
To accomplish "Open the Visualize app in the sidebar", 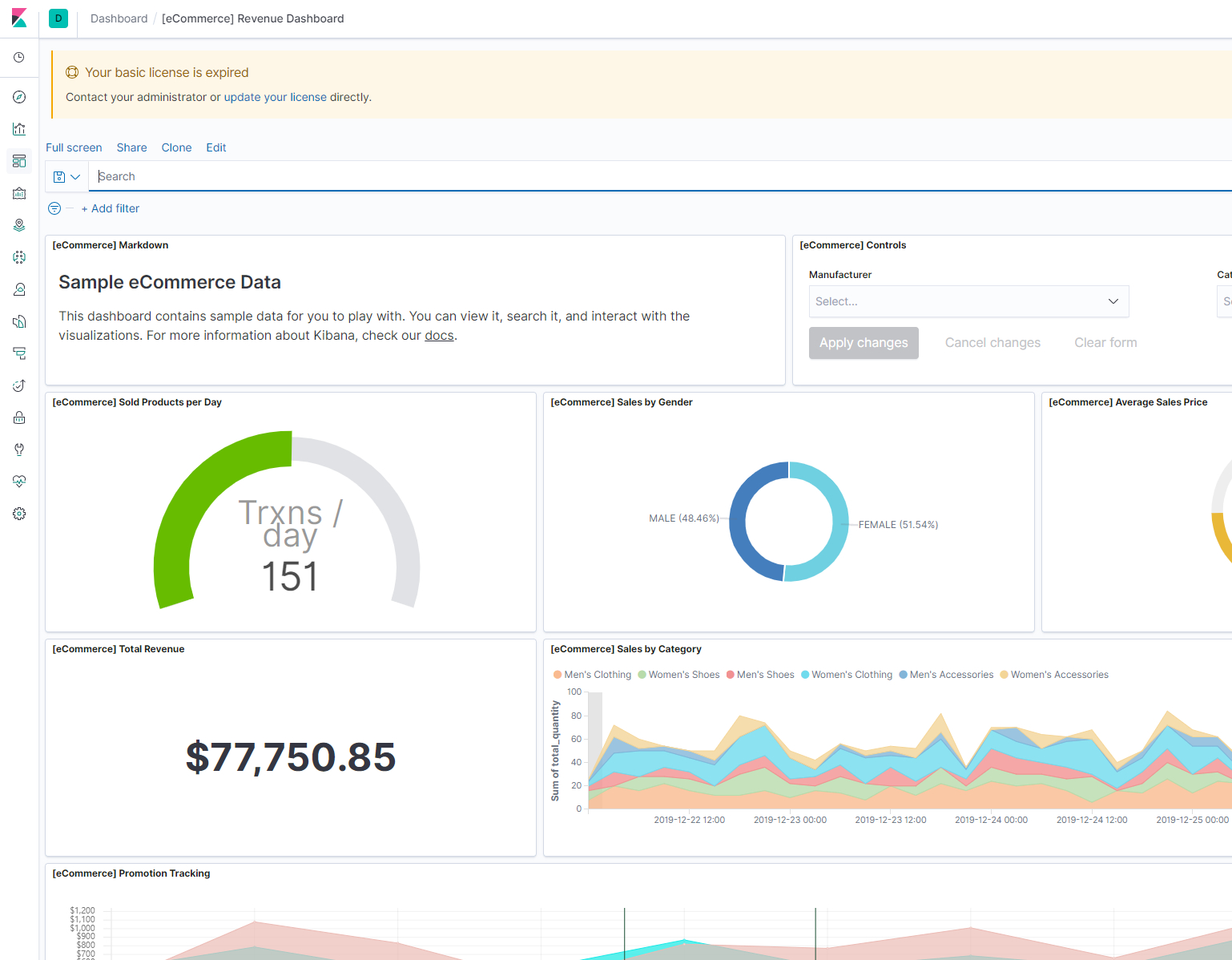I will pos(19,129).
